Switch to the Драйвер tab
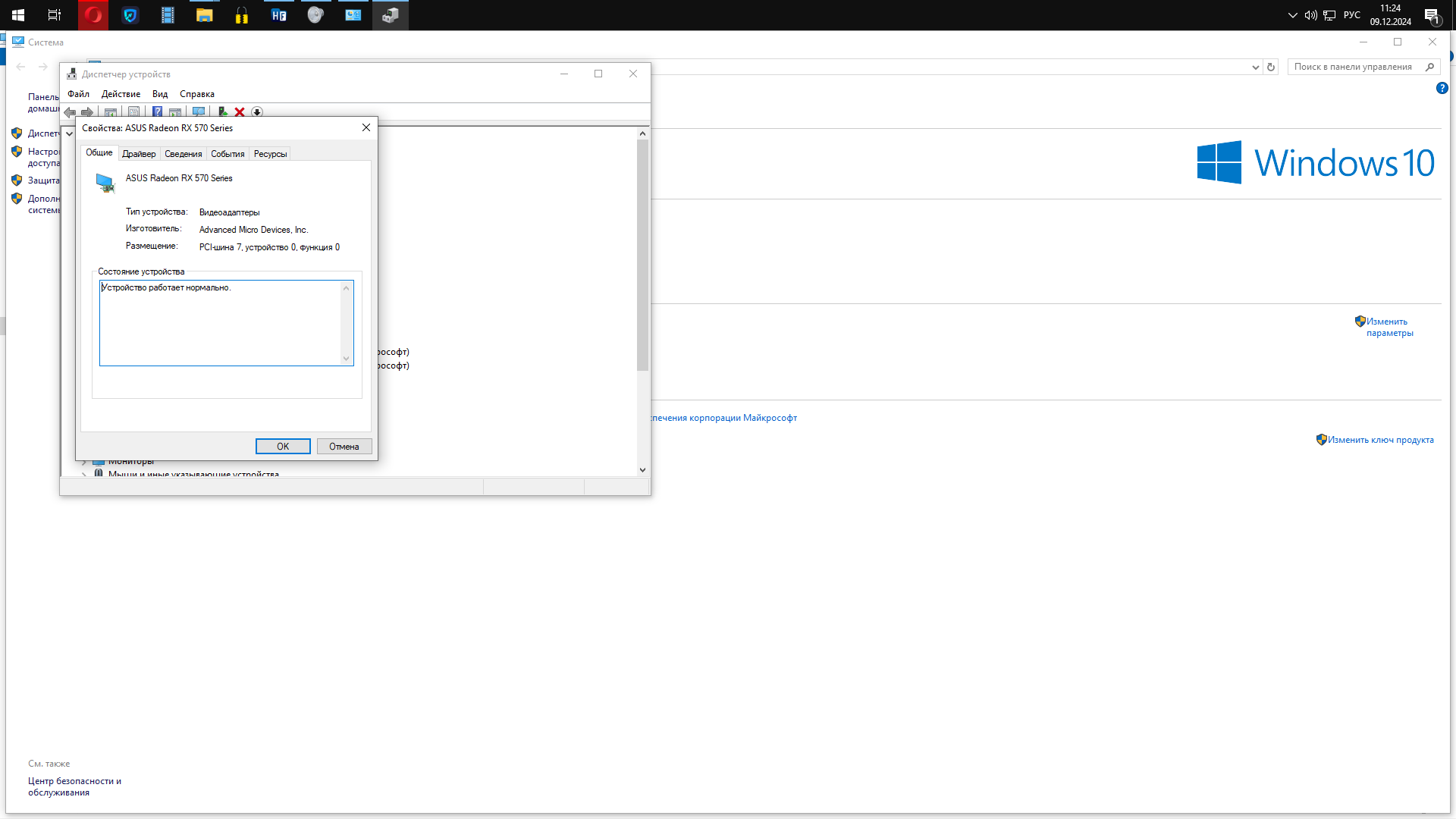 (139, 154)
